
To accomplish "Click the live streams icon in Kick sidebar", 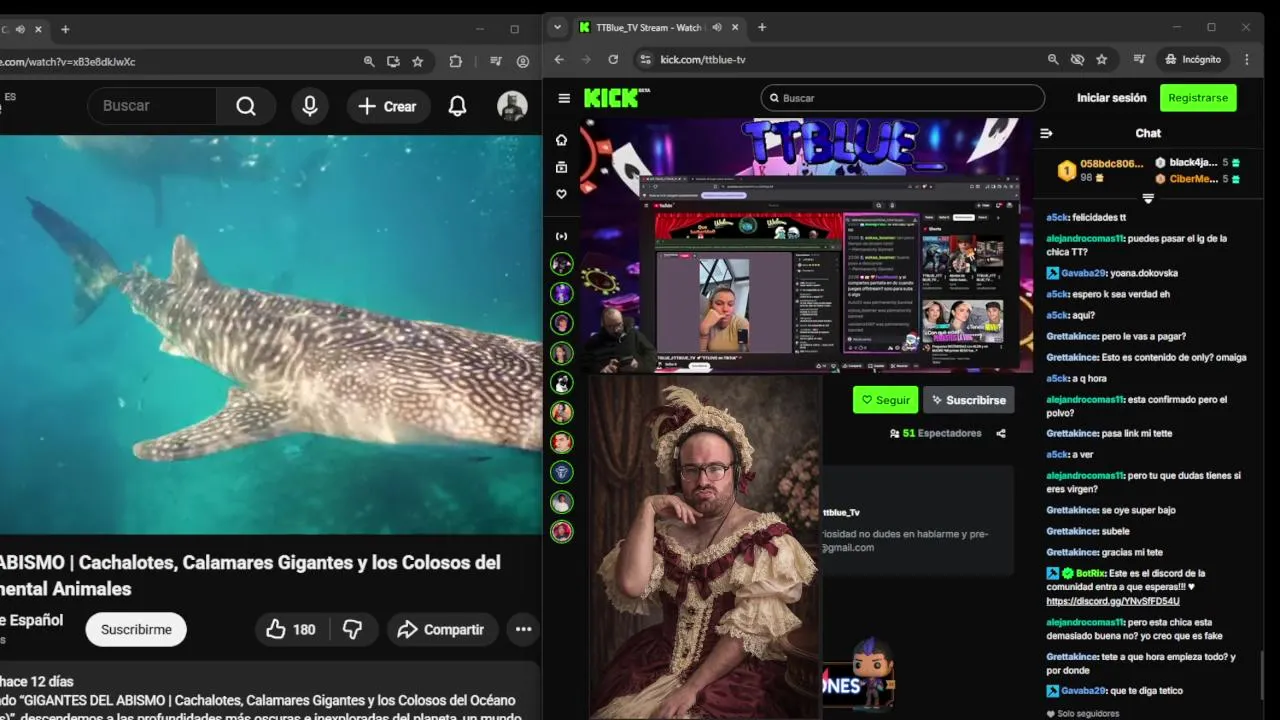I will [x=561, y=236].
